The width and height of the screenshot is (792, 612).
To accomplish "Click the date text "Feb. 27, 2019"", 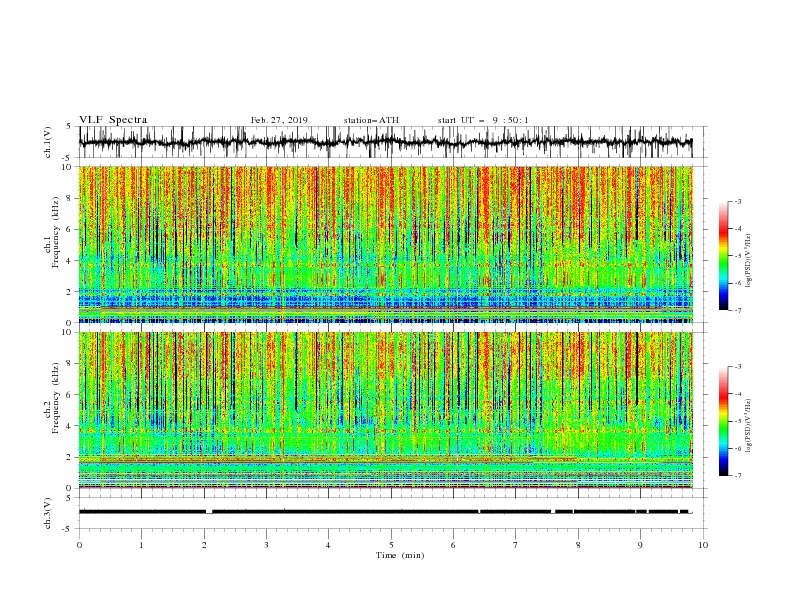I will [279, 120].
